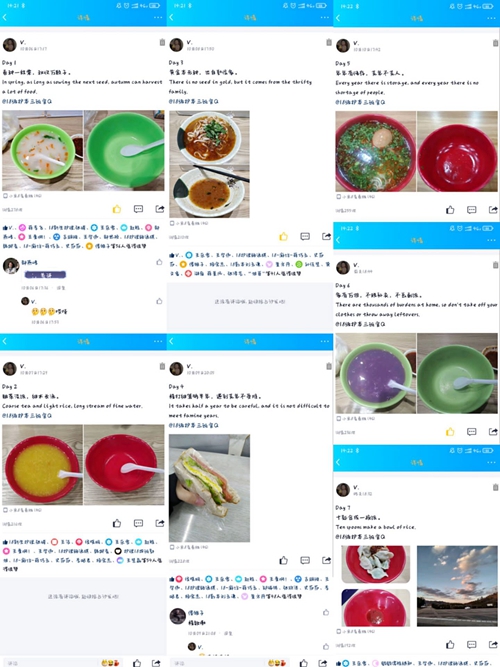Expand the more menu on Day 1 header
This screenshot has width=500, height=667.
click(x=158, y=17)
